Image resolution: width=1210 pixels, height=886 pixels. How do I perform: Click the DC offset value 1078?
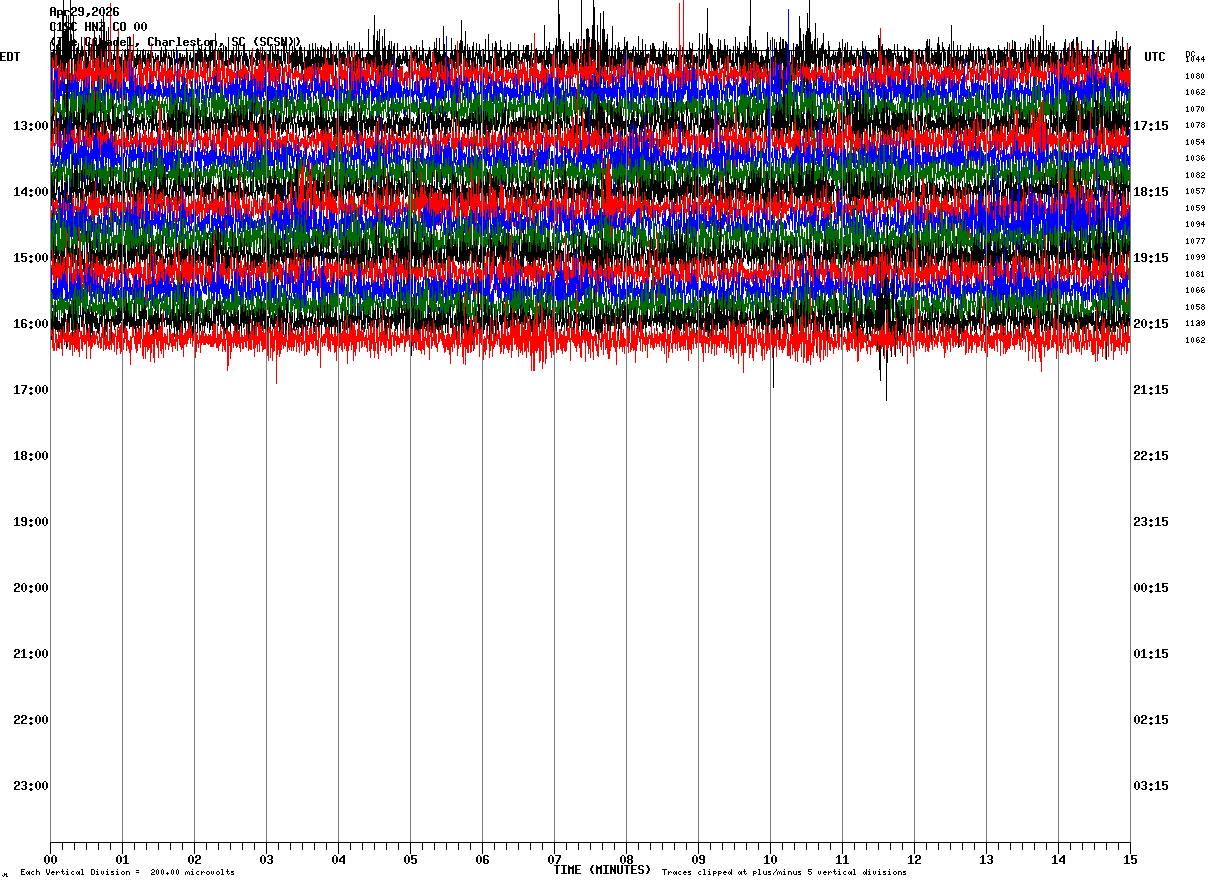pos(1195,125)
